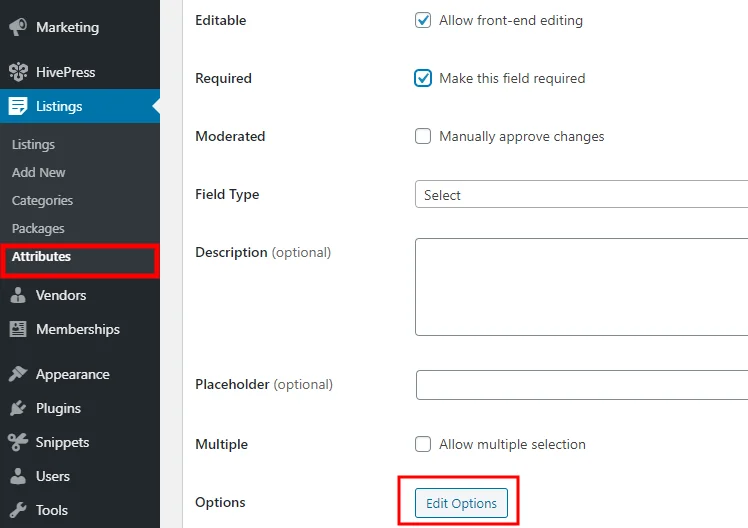Click the Memberships card icon
Screen dimensions: 748x528
coord(18,329)
